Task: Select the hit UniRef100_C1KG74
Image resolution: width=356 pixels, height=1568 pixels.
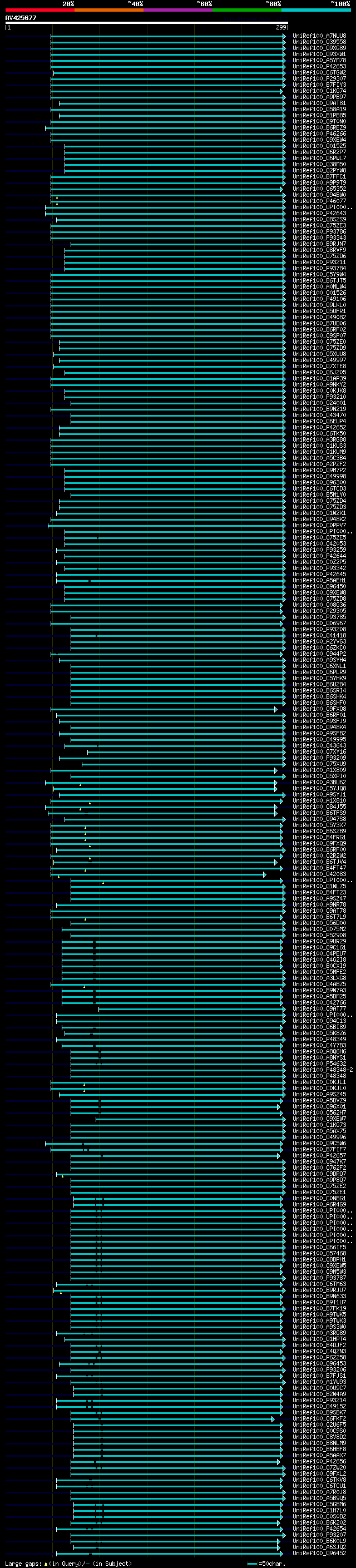Action: (319, 91)
